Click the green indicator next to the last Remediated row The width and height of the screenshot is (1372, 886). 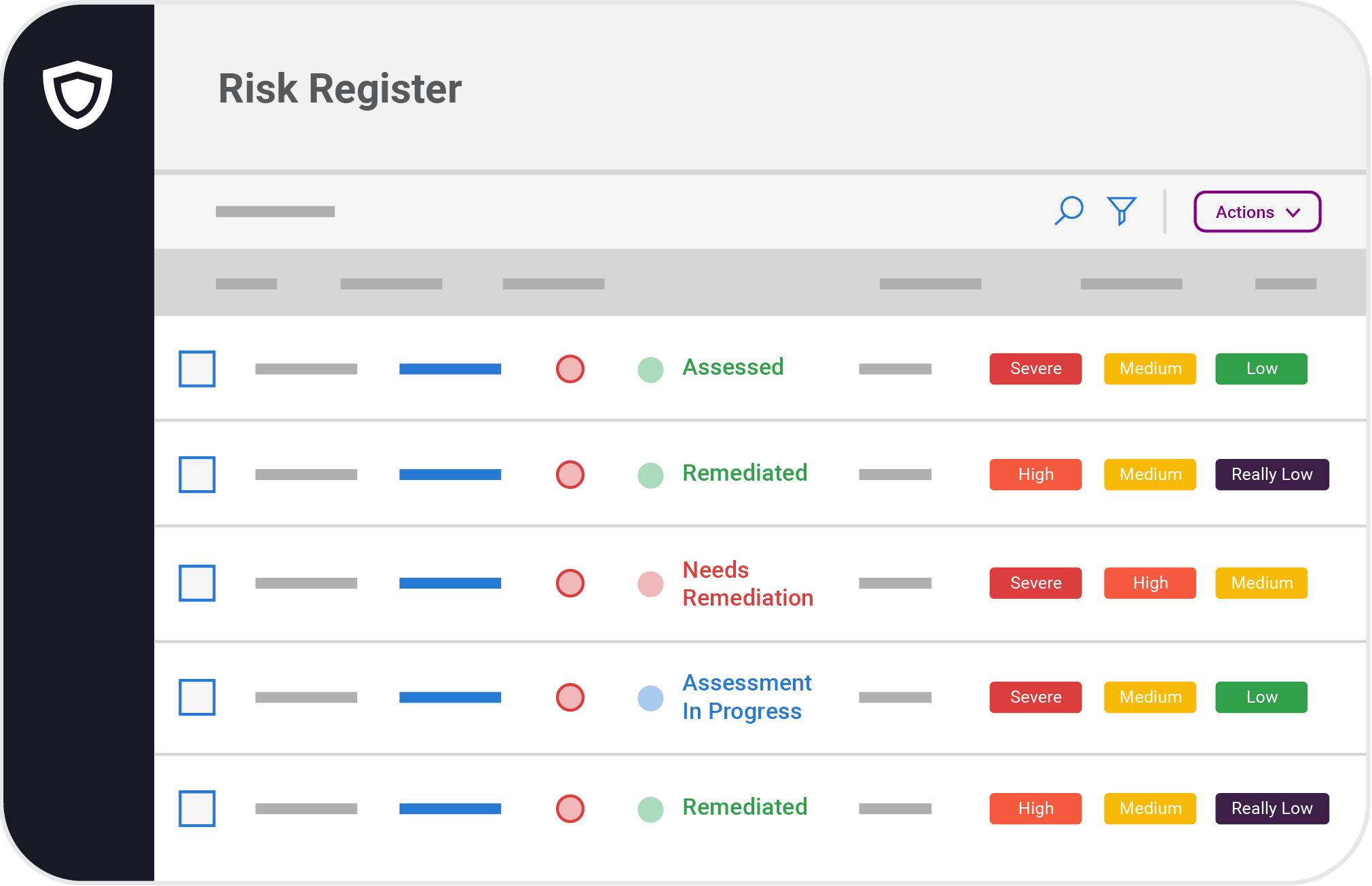pos(650,809)
